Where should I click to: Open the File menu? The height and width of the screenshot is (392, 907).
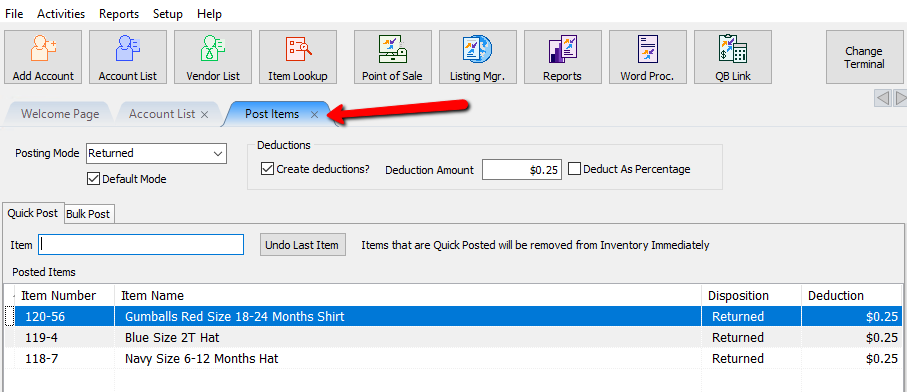click(14, 13)
